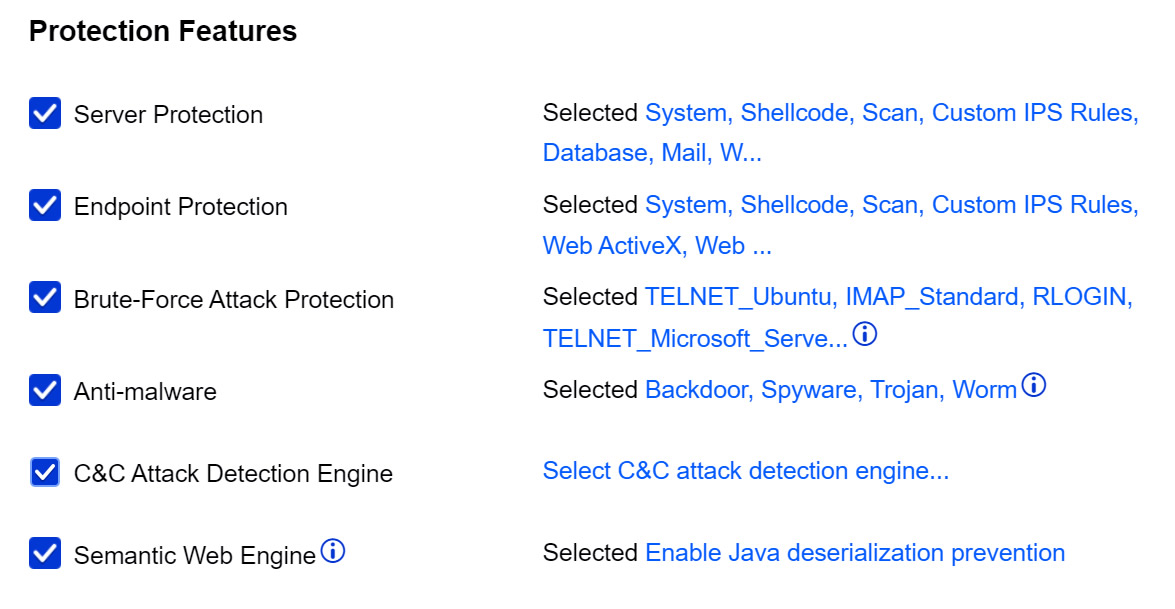Click info icon after Worm in Anti-malware
This screenshot has width=1175, height=609.
click(1034, 386)
